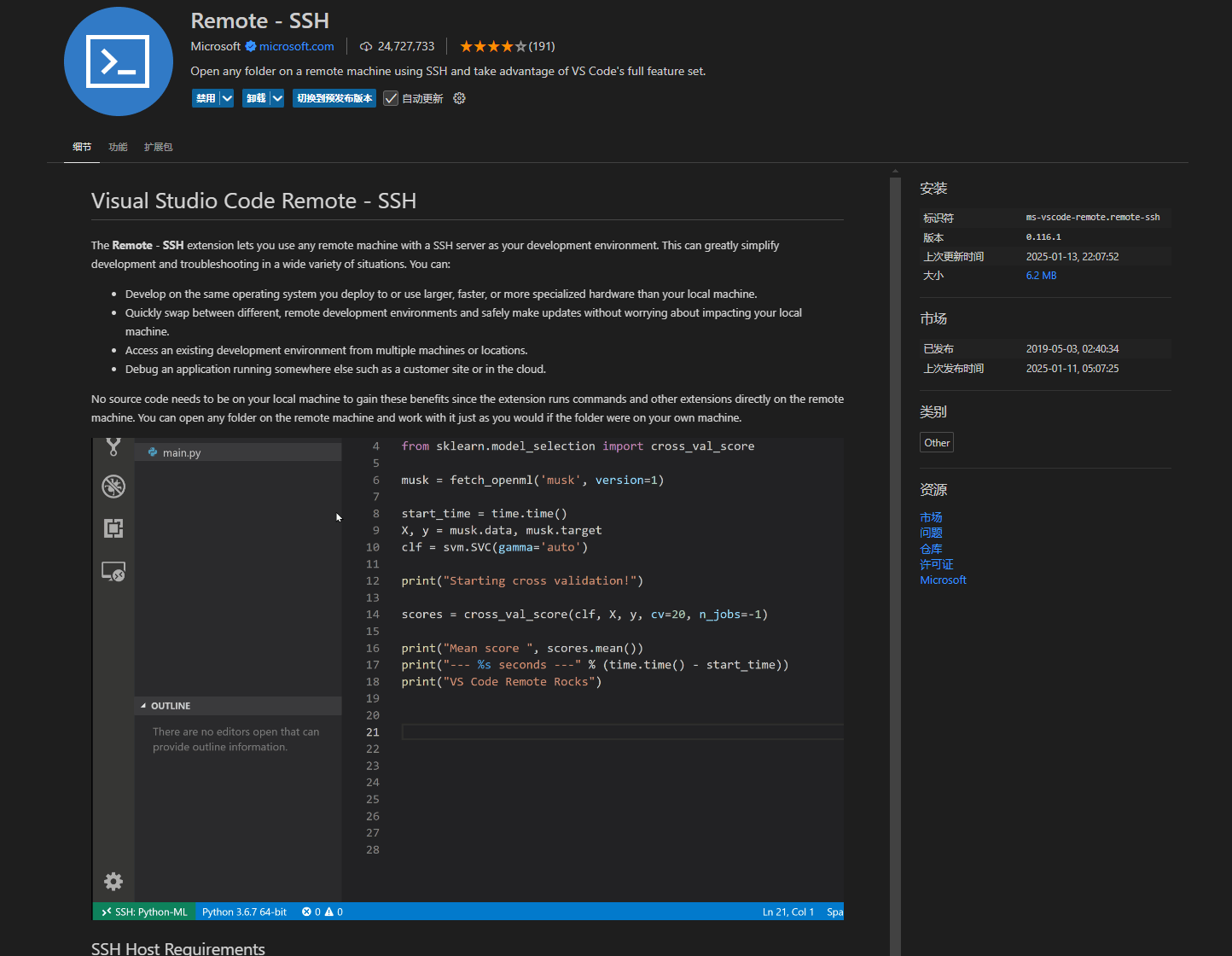Select the Other category tag
The height and width of the screenshot is (956, 1232).
tap(937, 442)
